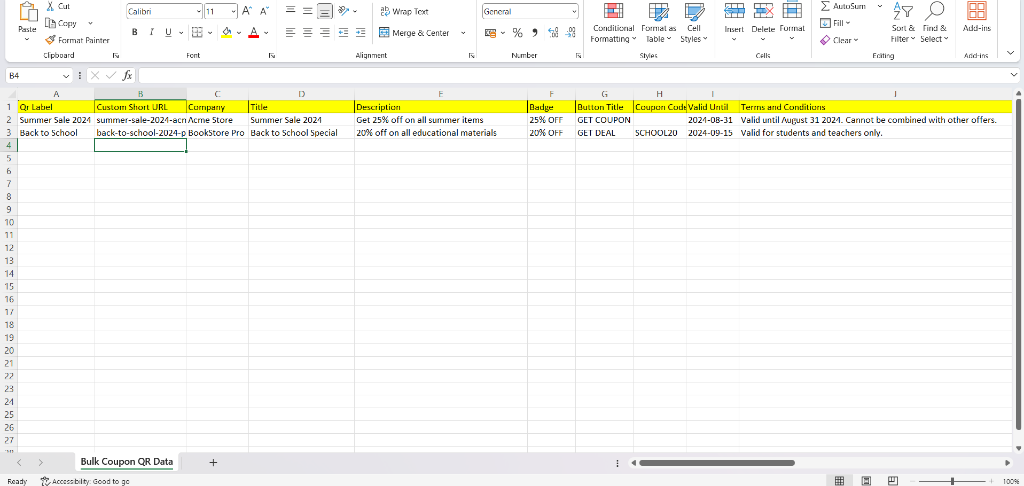
Task: Click the Copy icon
Action: point(50,23)
